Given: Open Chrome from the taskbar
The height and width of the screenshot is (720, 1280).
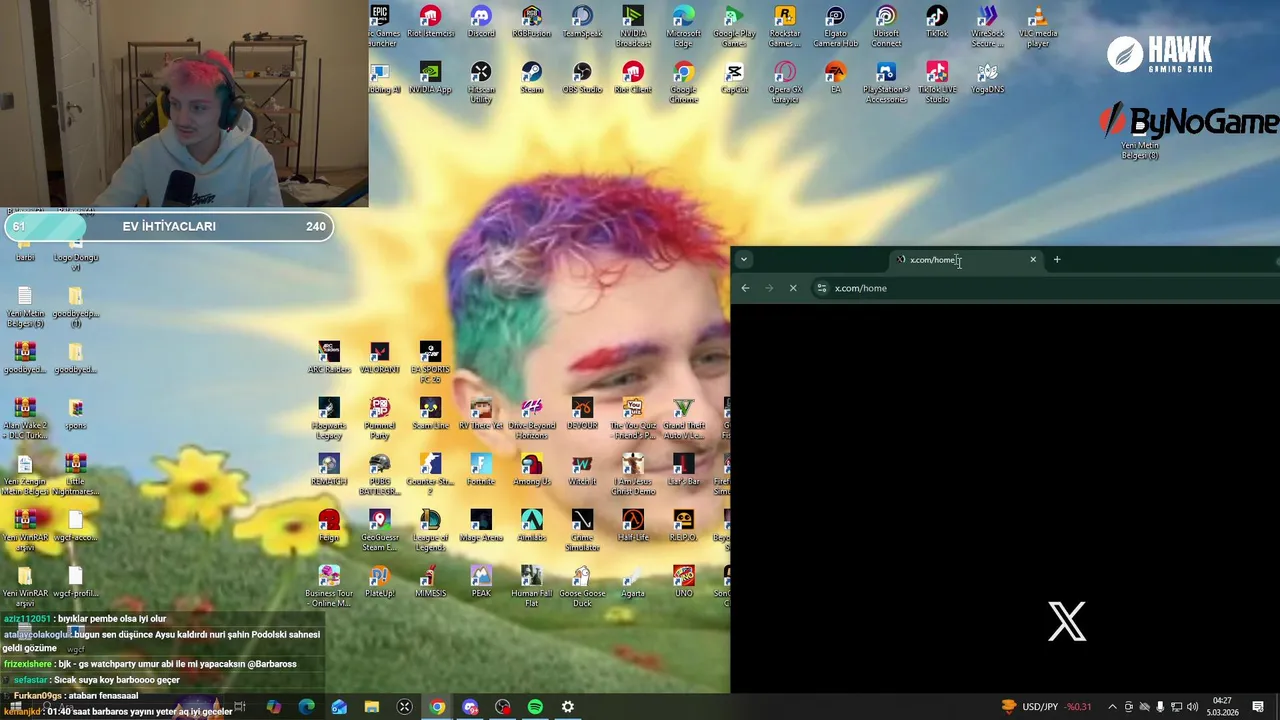Looking at the screenshot, I should (x=437, y=707).
